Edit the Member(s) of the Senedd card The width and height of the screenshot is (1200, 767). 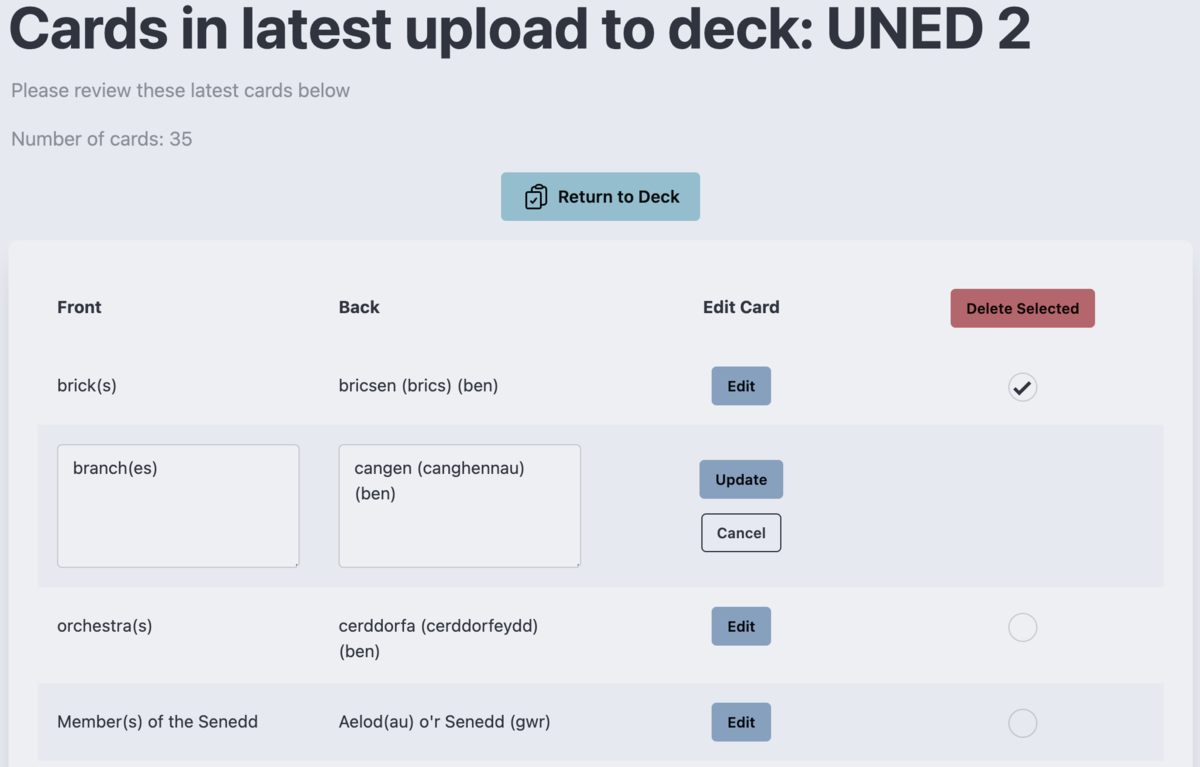coord(741,722)
